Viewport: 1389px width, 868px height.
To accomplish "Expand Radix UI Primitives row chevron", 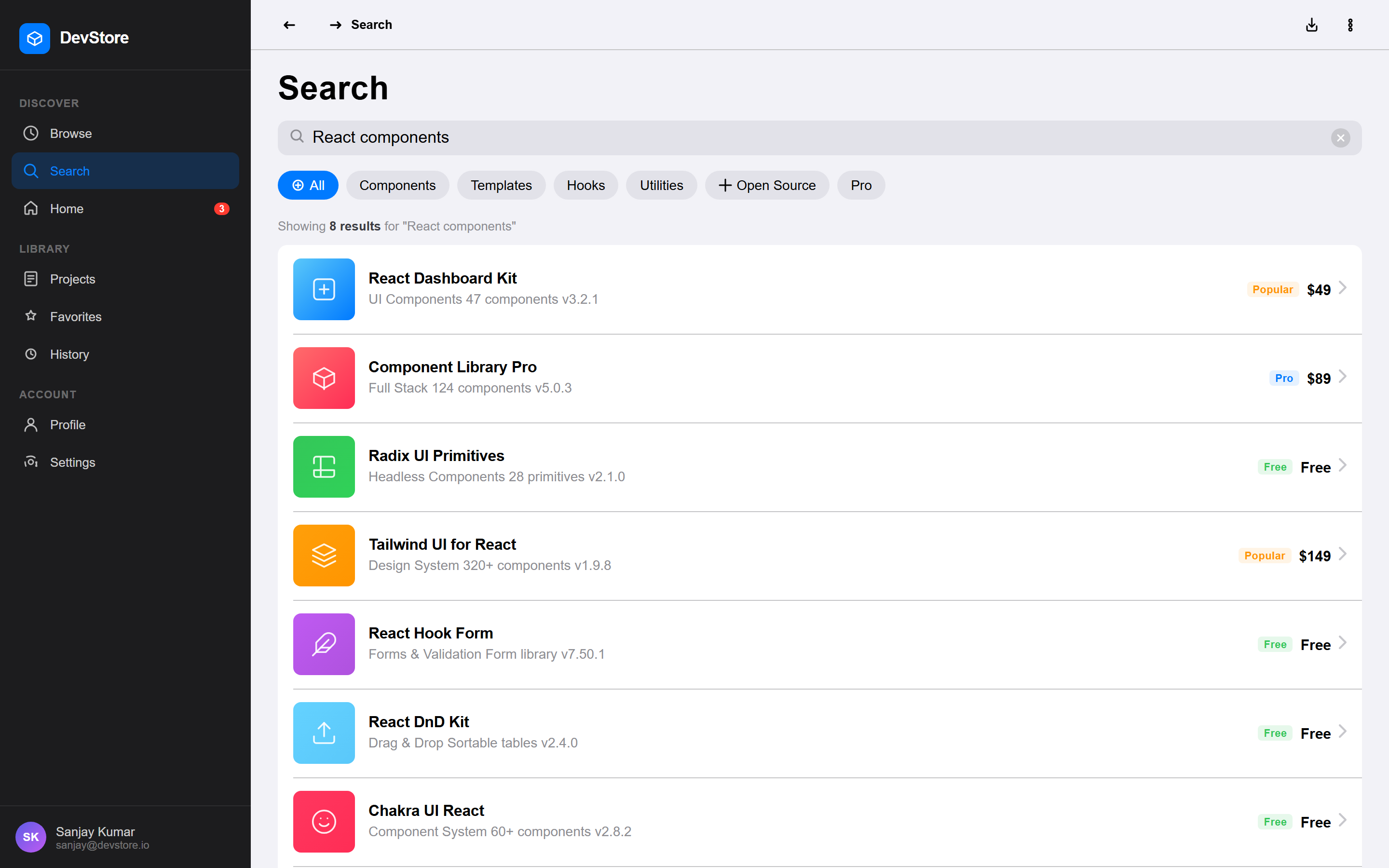I will [1343, 465].
